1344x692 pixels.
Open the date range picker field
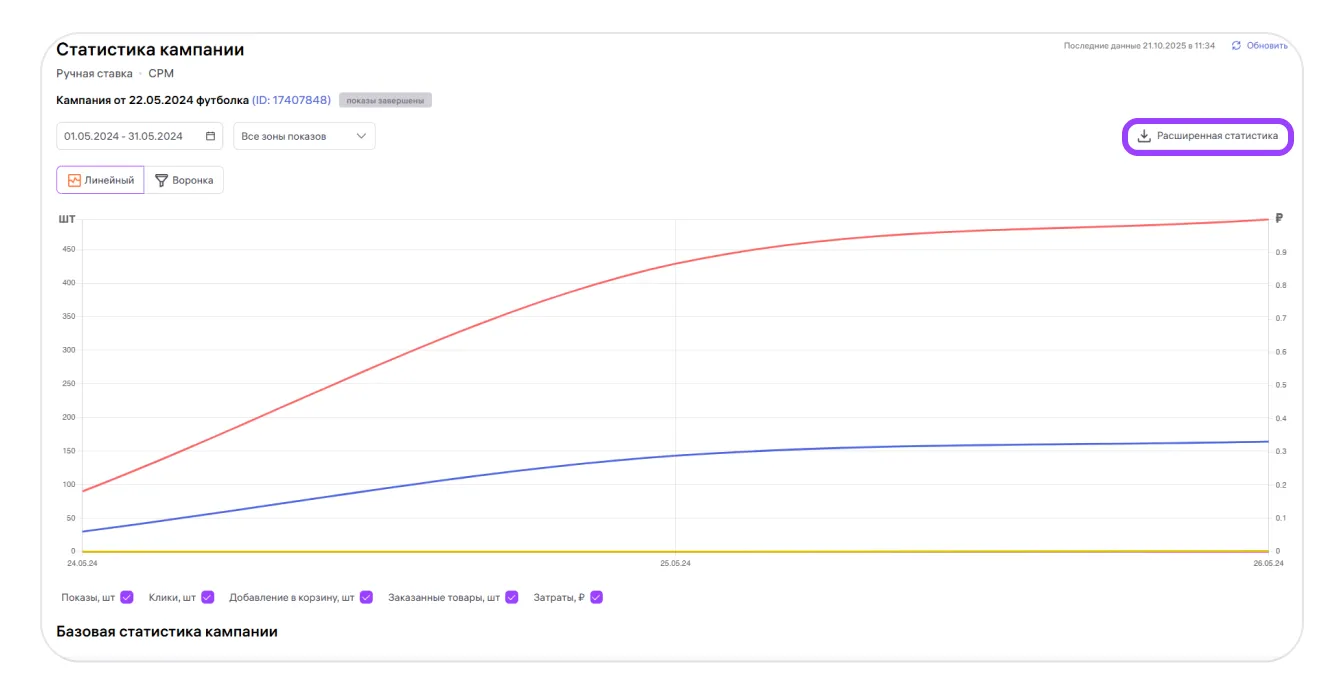click(x=130, y=136)
